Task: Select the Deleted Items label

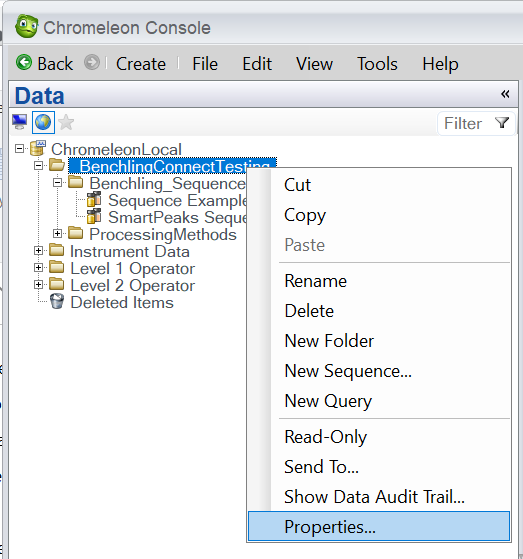Action: 122,302
